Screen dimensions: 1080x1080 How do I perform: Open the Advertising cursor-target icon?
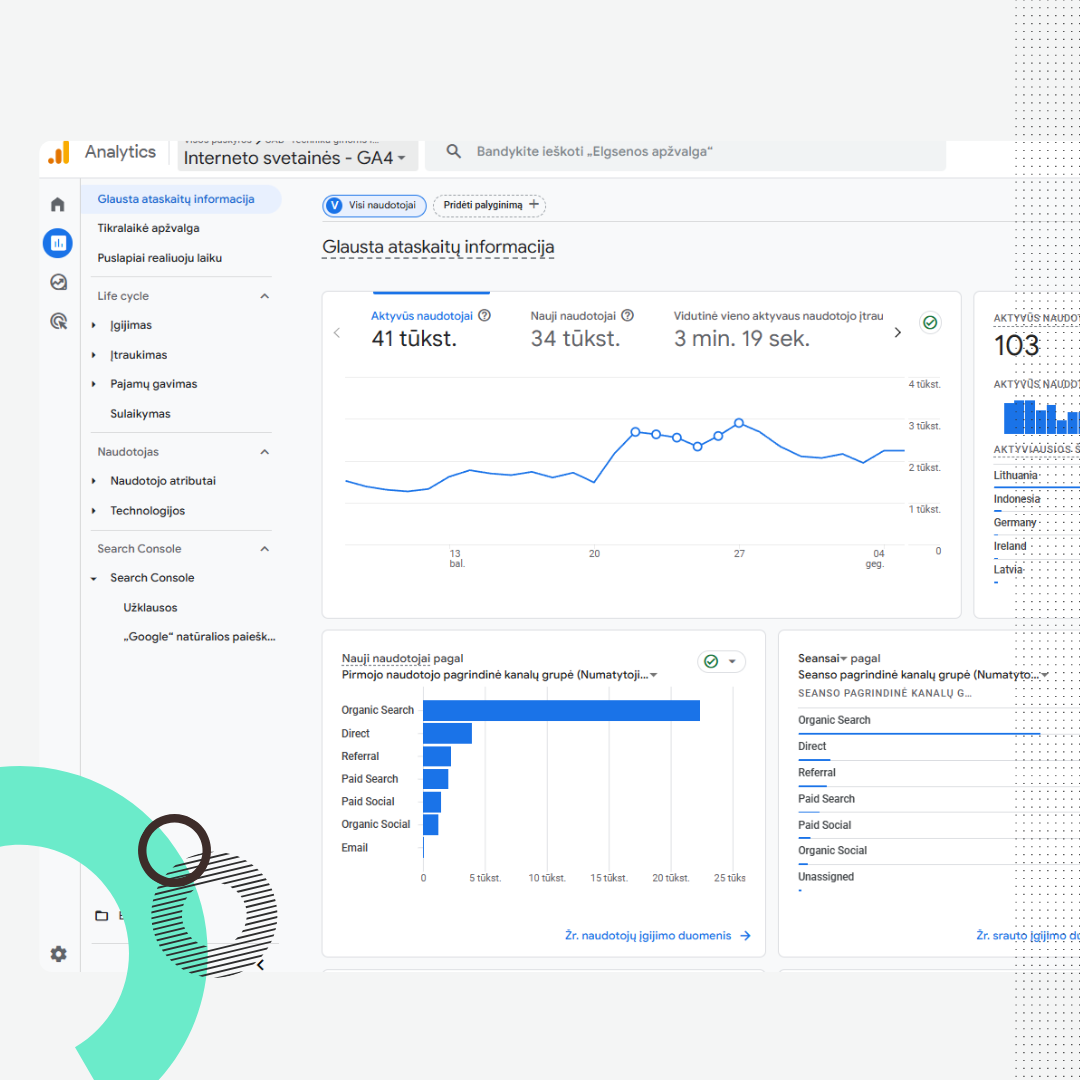[58, 321]
